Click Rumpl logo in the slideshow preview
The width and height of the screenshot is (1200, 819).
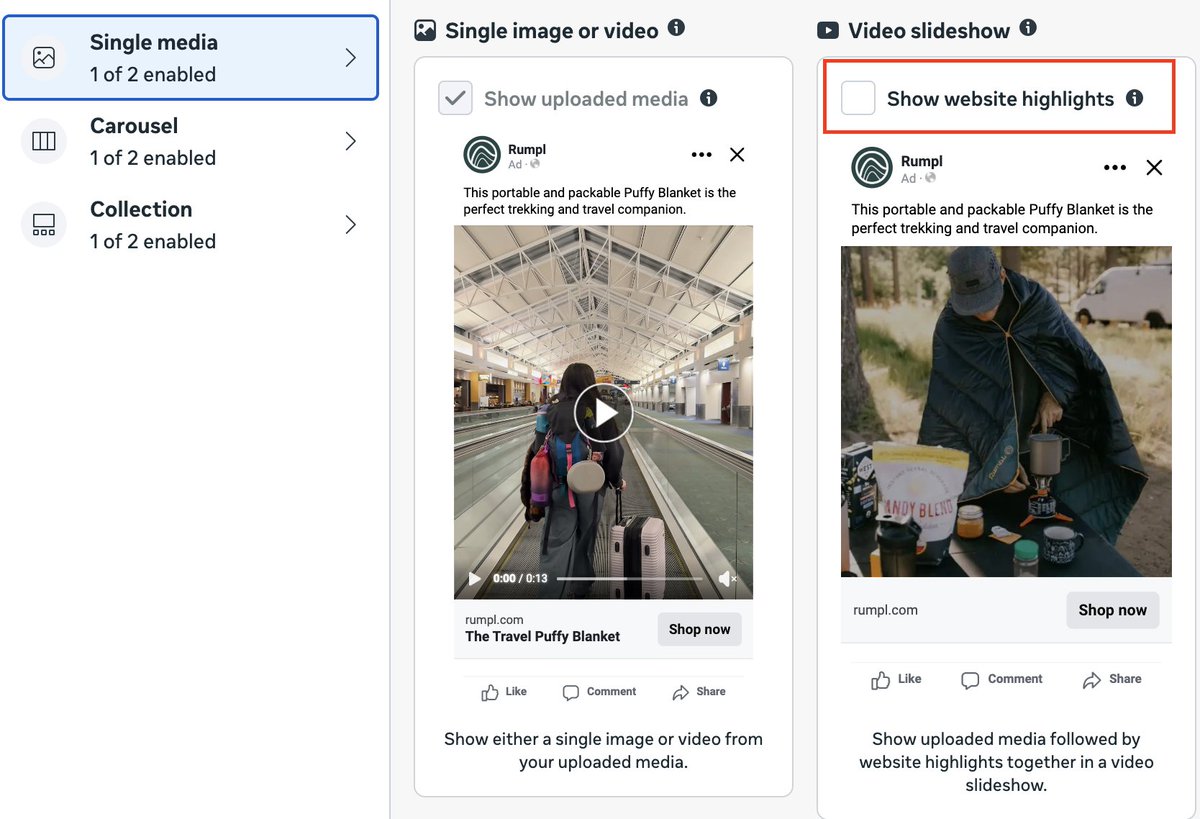871,167
